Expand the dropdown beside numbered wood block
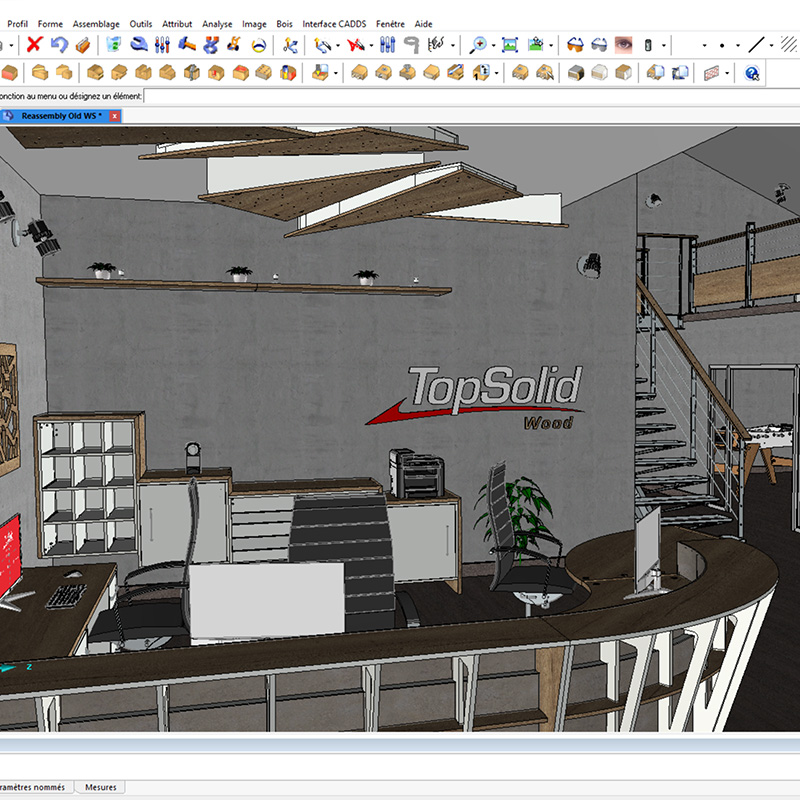This screenshot has height=800, width=800. (x=496, y=73)
